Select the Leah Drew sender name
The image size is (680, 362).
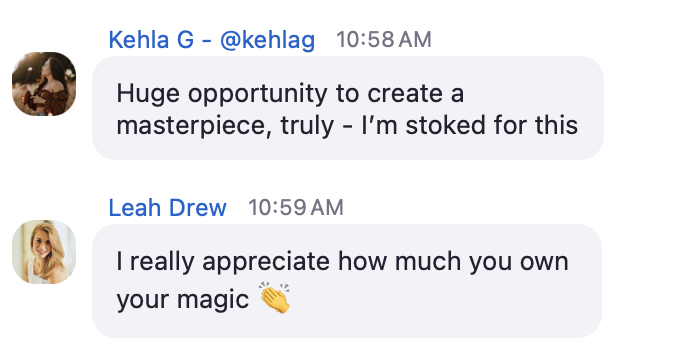tap(167, 208)
